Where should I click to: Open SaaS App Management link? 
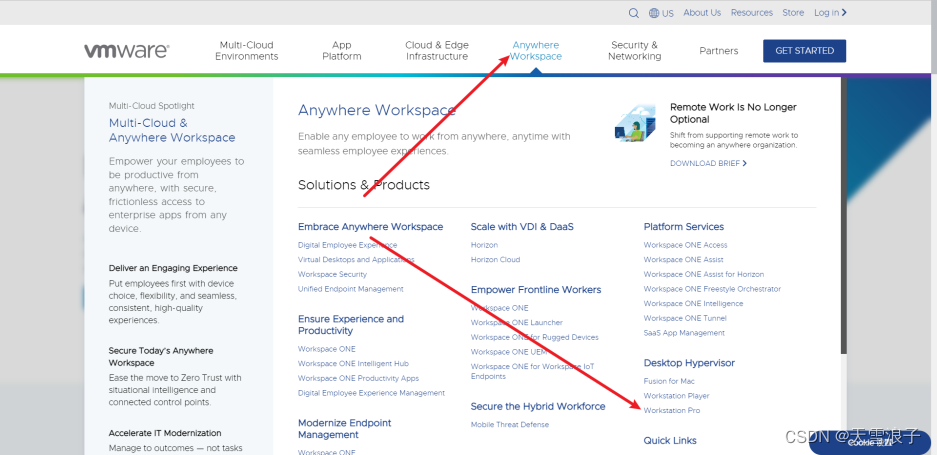click(684, 333)
